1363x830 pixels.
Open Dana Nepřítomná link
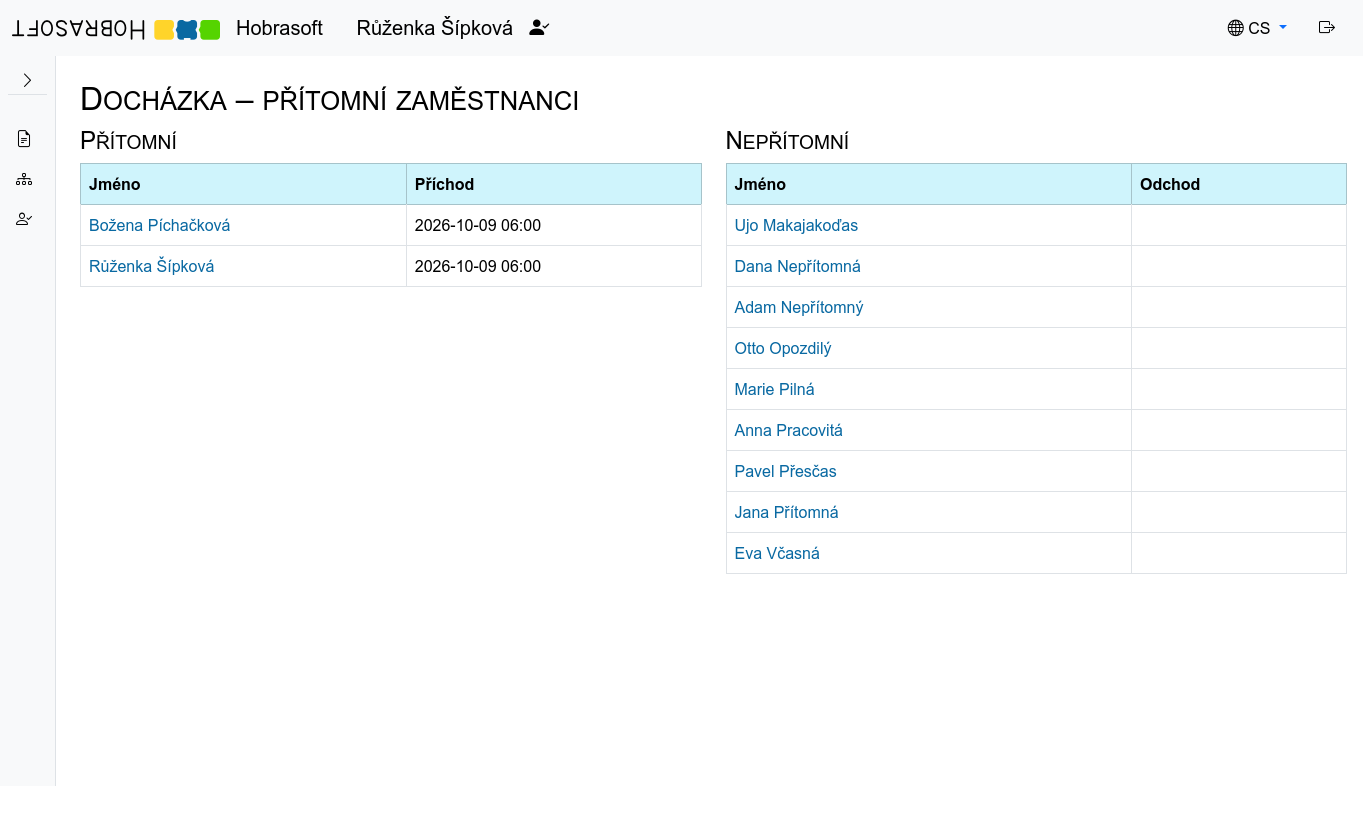pyautogui.click(x=797, y=266)
